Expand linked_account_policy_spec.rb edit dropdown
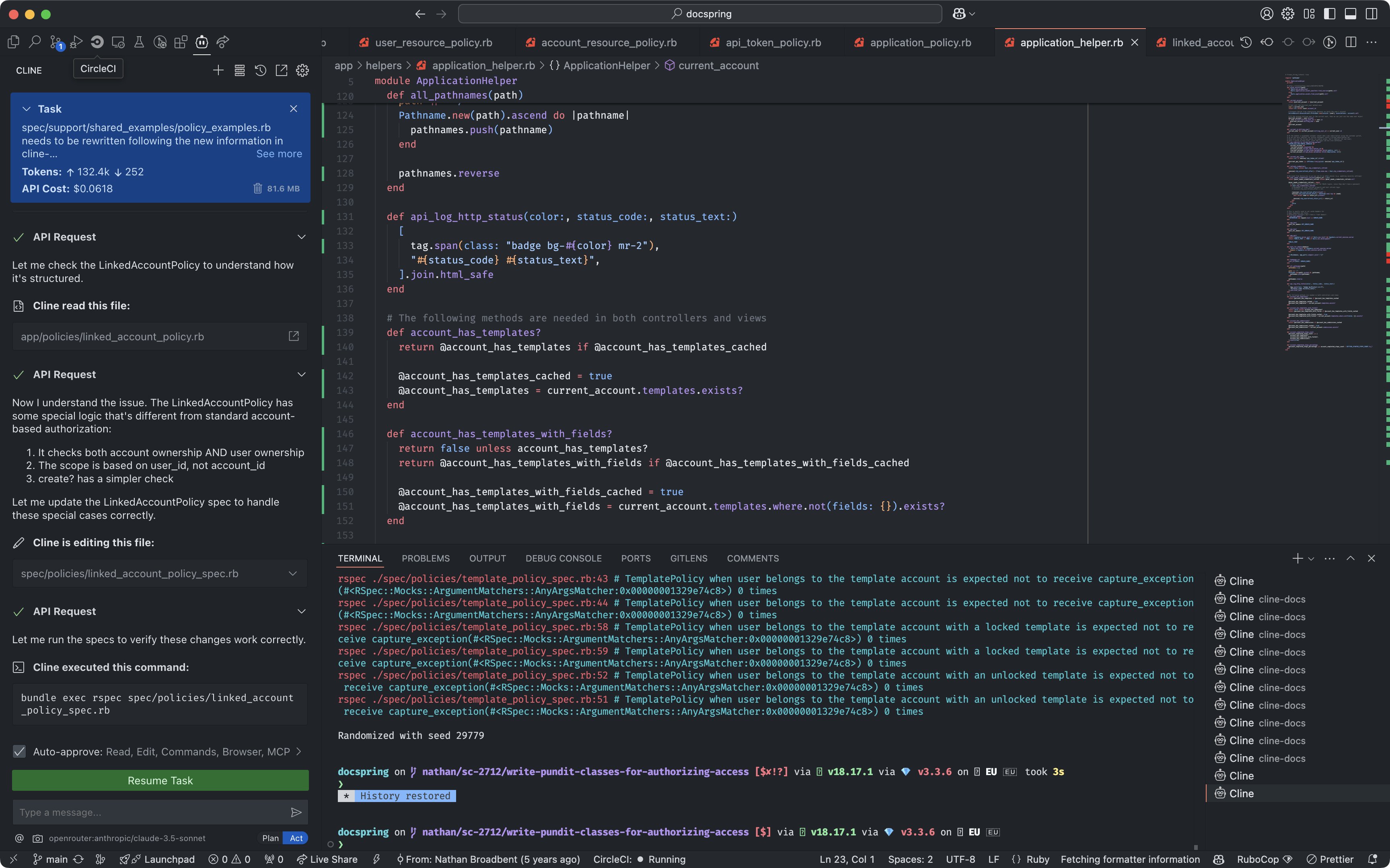Screen dimensions: 1390x868 click(293, 574)
